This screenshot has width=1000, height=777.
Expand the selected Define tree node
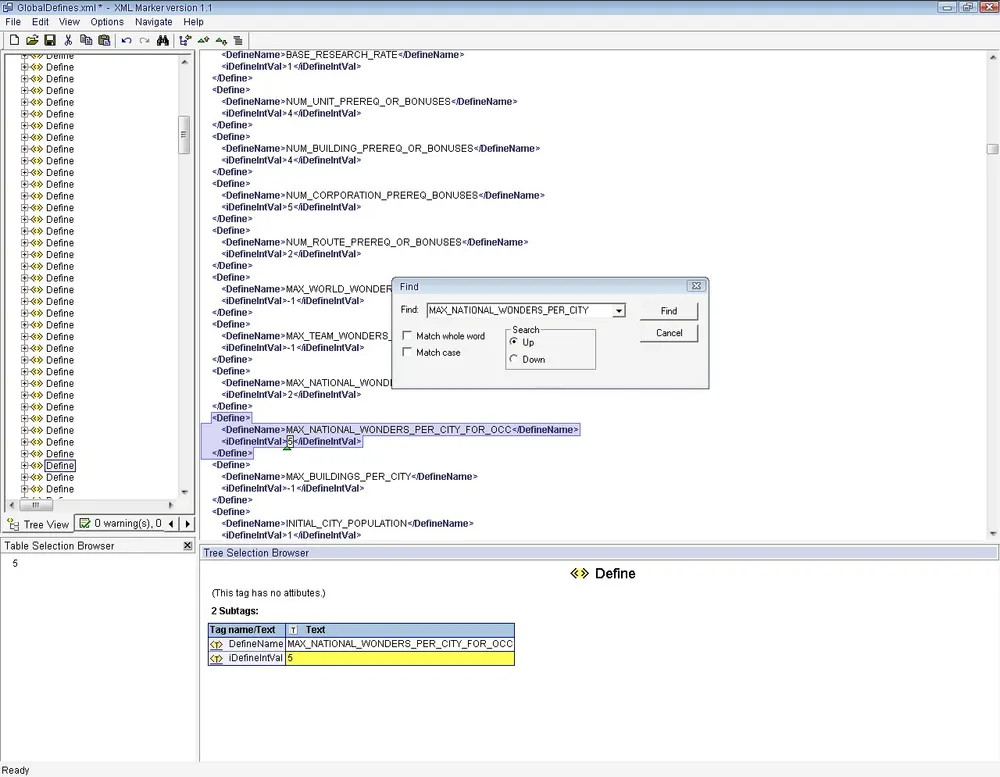(25, 466)
